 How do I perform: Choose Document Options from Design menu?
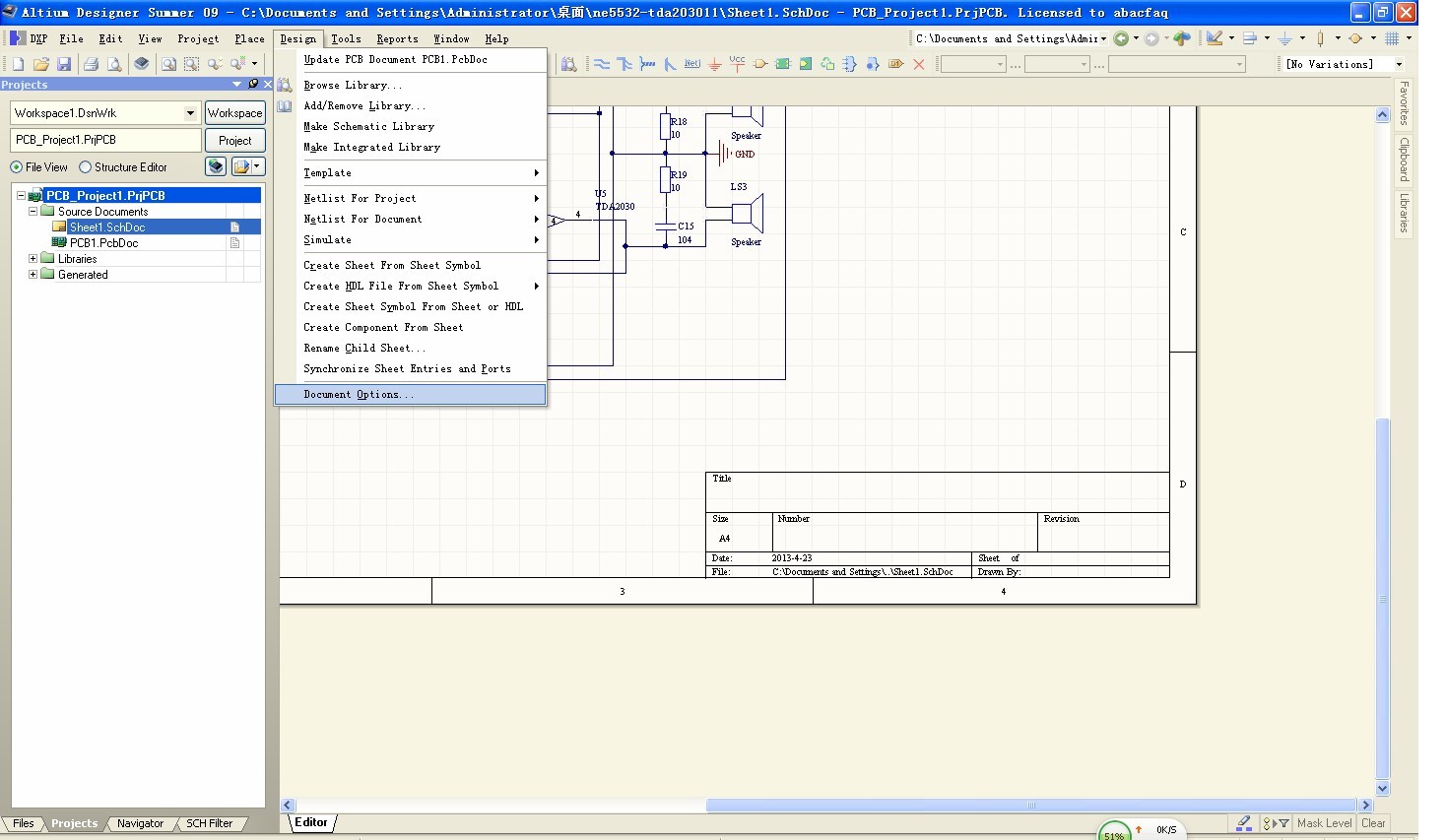click(x=410, y=394)
